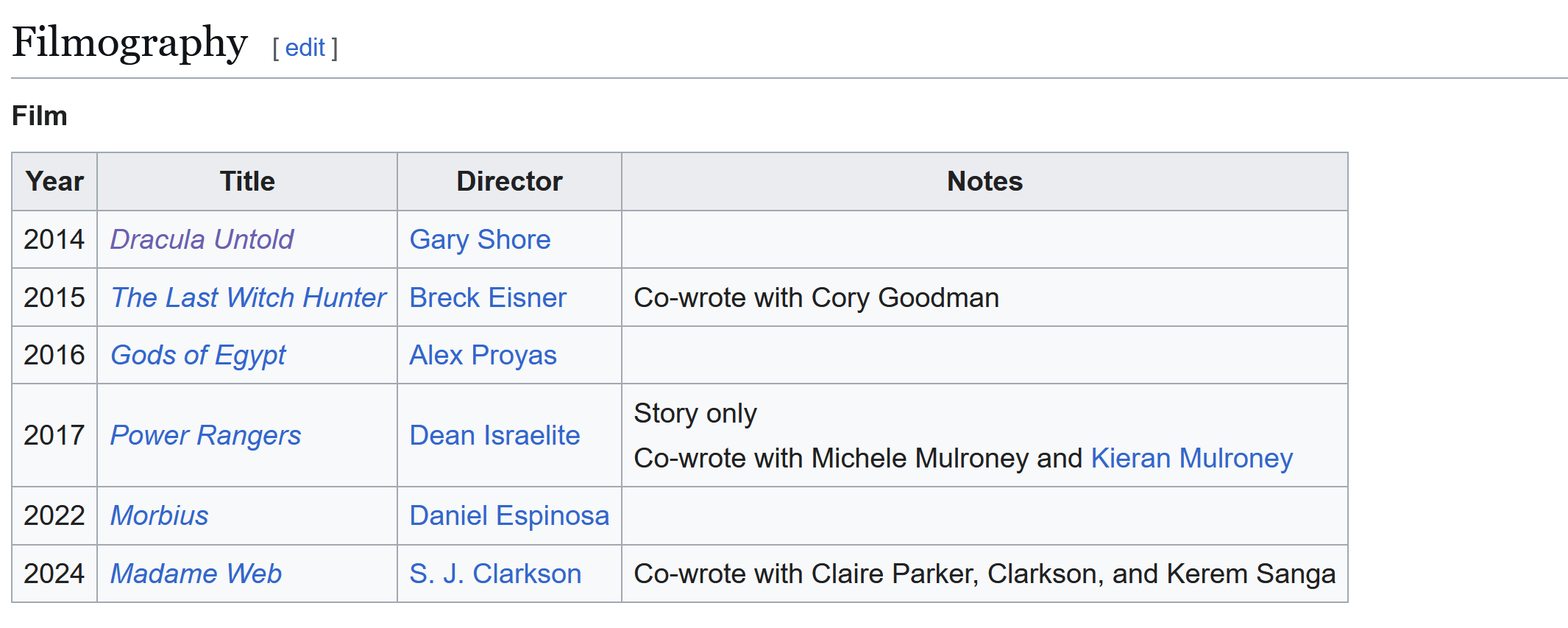Click the S. J. Clarkson link

tap(495, 574)
